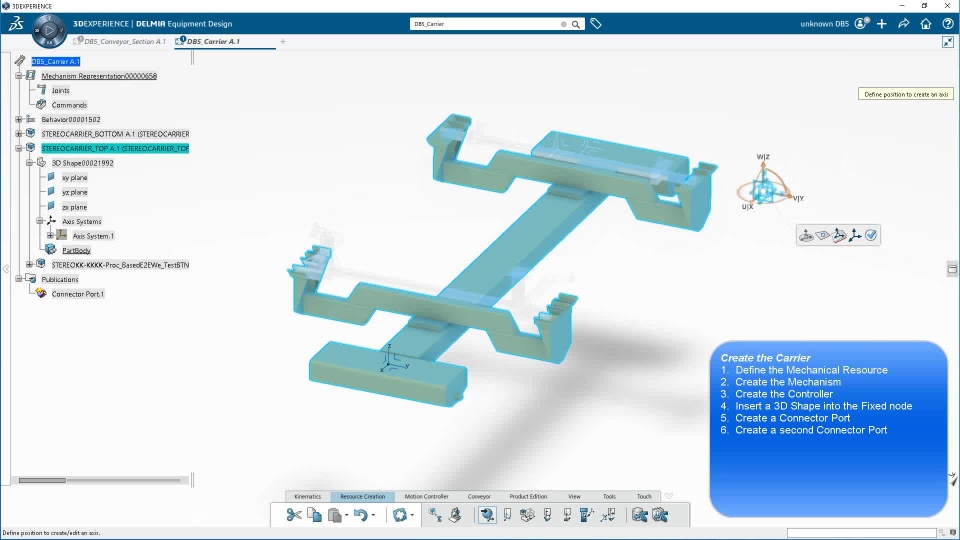Open the View tab in action bar
The width and height of the screenshot is (960, 540).
tap(574, 497)
